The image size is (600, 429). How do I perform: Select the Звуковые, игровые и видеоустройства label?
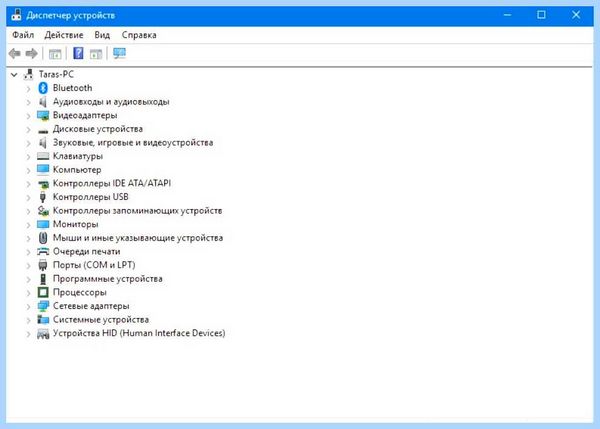click(133, 143)
